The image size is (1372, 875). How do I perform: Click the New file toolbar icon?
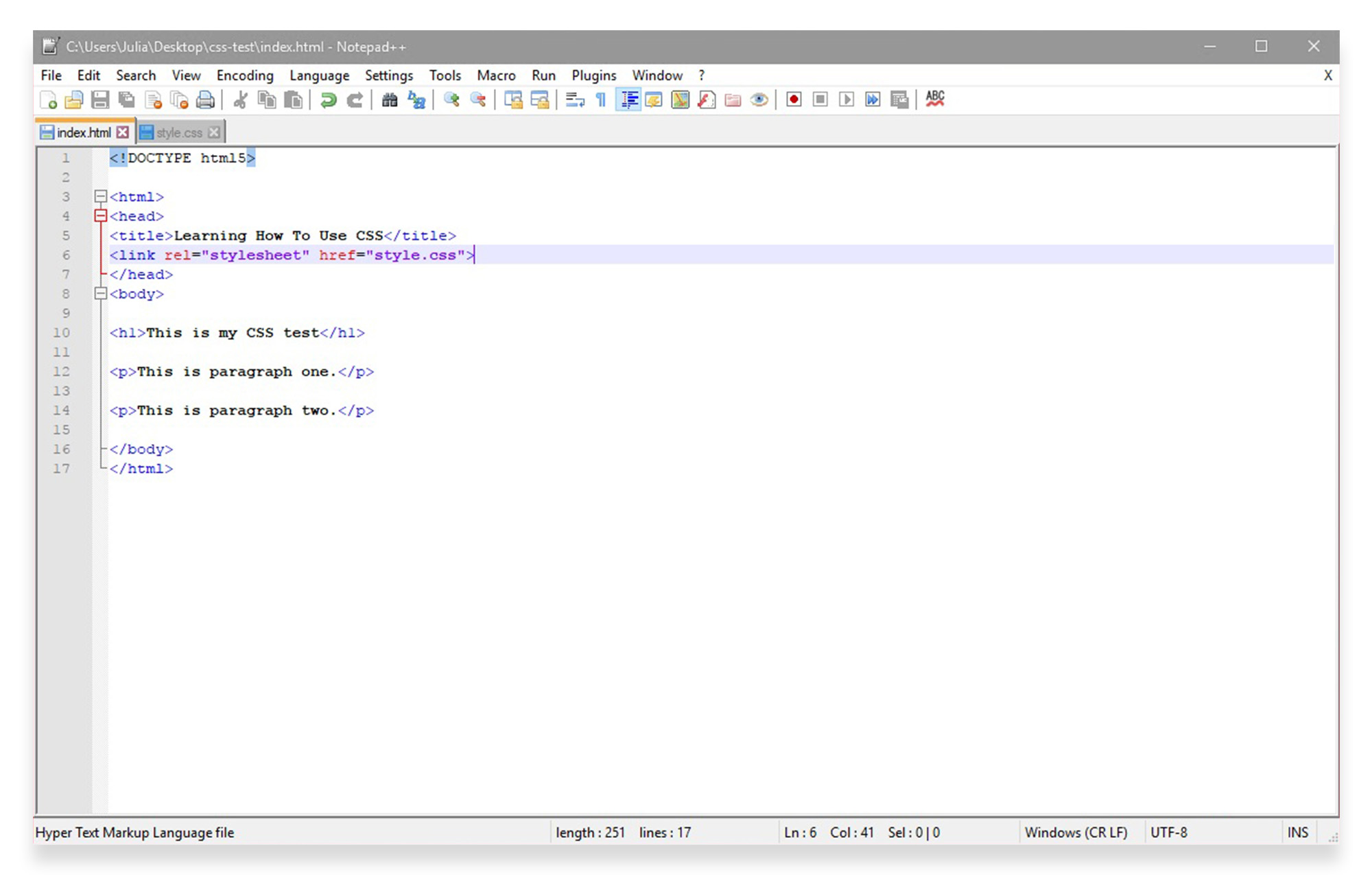tap(48, 100)
